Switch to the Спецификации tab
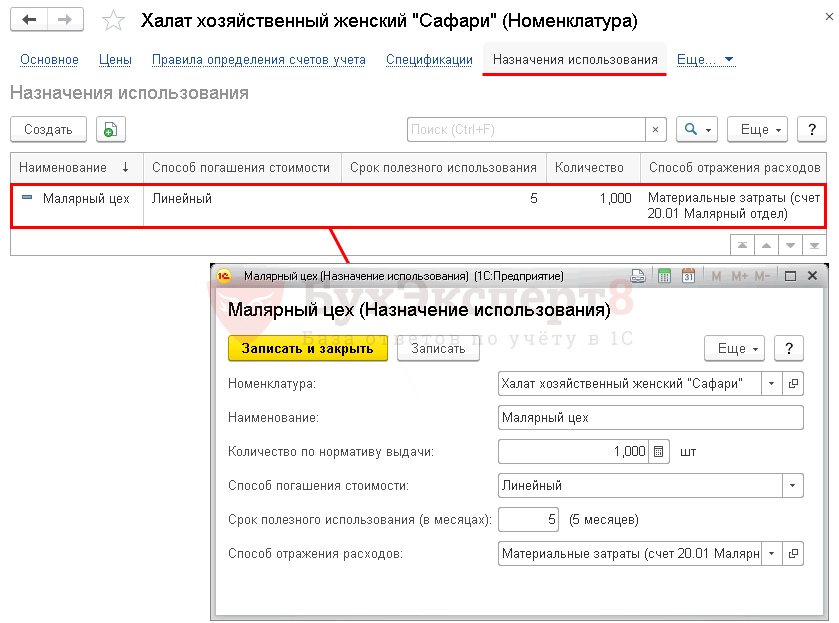The width and height of the screenshot is (839, 623). (429, 60)
